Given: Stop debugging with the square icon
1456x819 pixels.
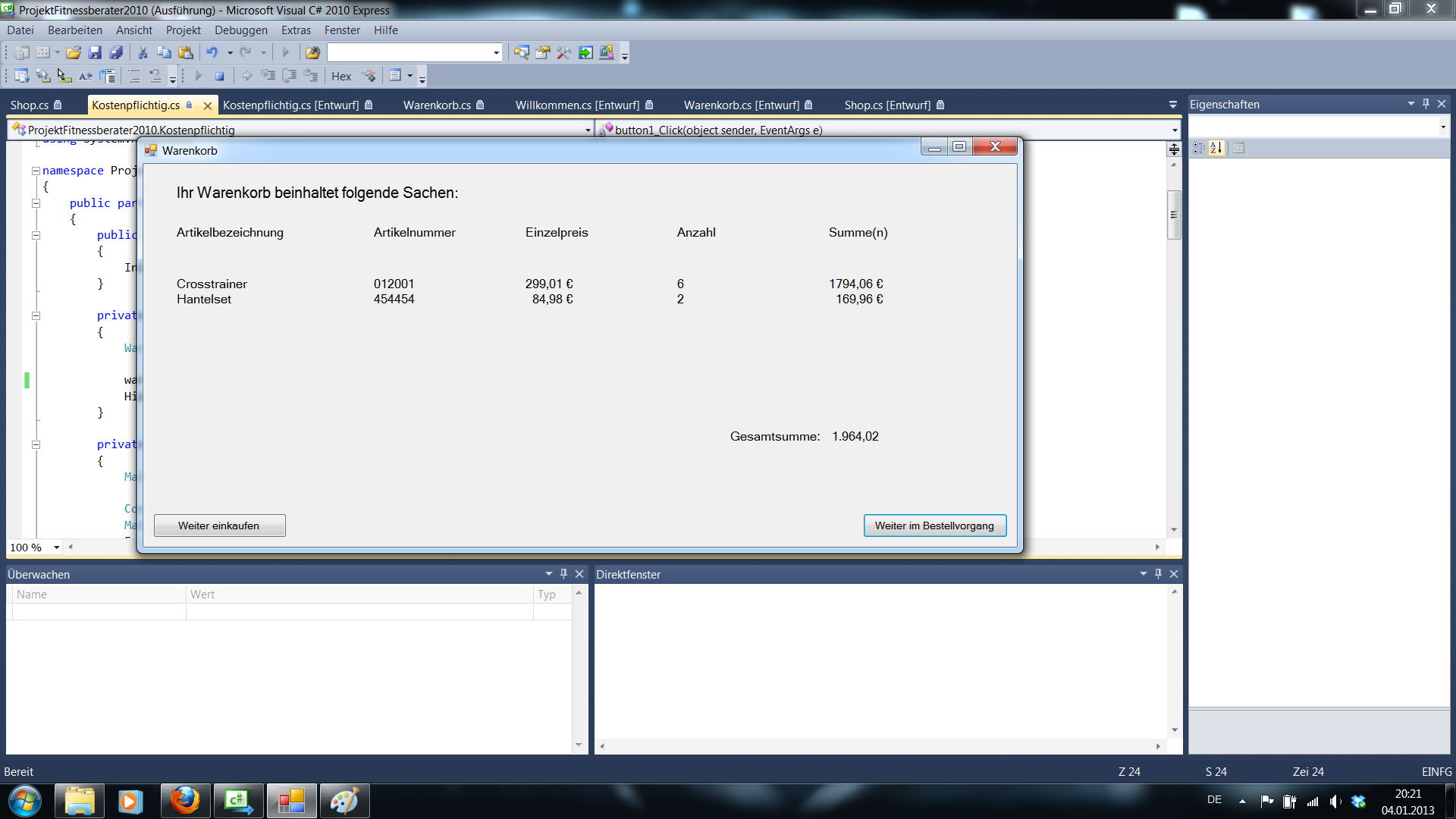Looking at the screenshot, I should pos(219,76).
